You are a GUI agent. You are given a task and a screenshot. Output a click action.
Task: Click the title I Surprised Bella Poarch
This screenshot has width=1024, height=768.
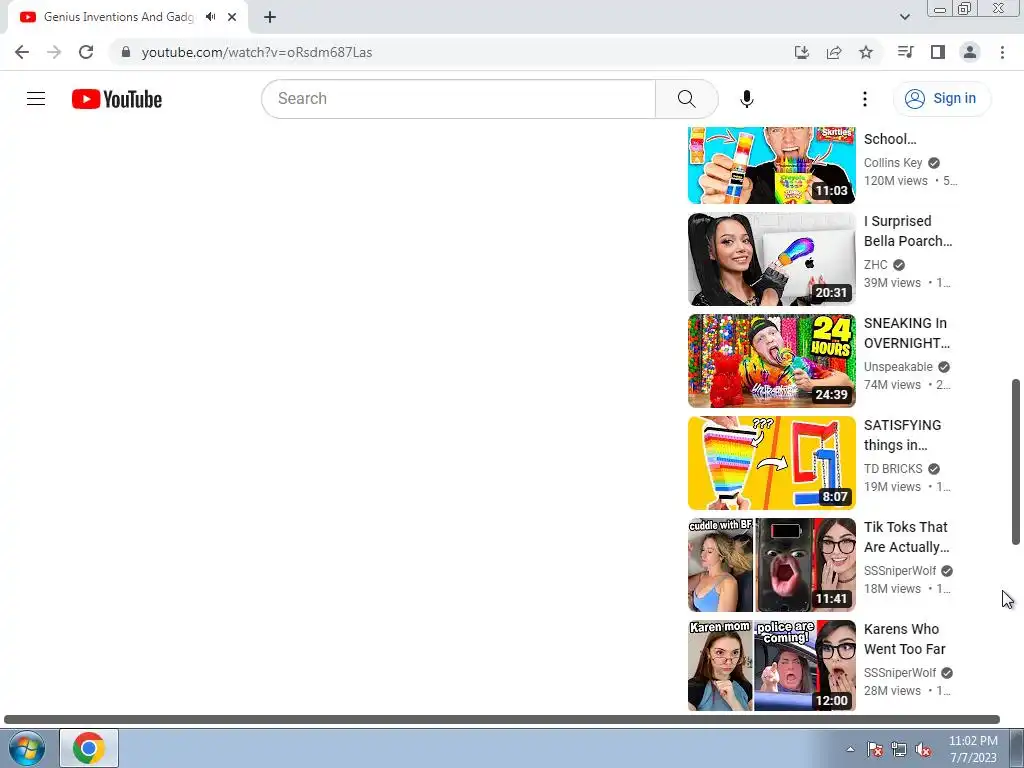[908, 231]
